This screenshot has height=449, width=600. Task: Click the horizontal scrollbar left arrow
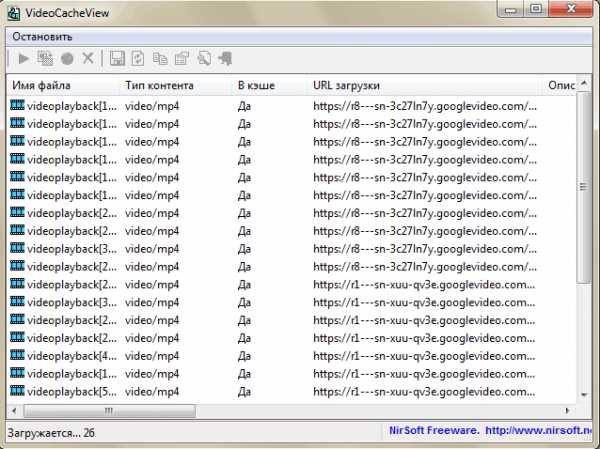coord(14,411)
